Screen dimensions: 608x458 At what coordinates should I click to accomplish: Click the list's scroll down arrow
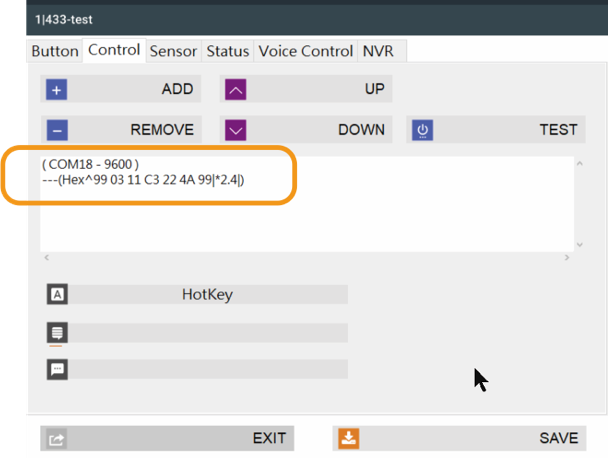(x=580, y=245)
